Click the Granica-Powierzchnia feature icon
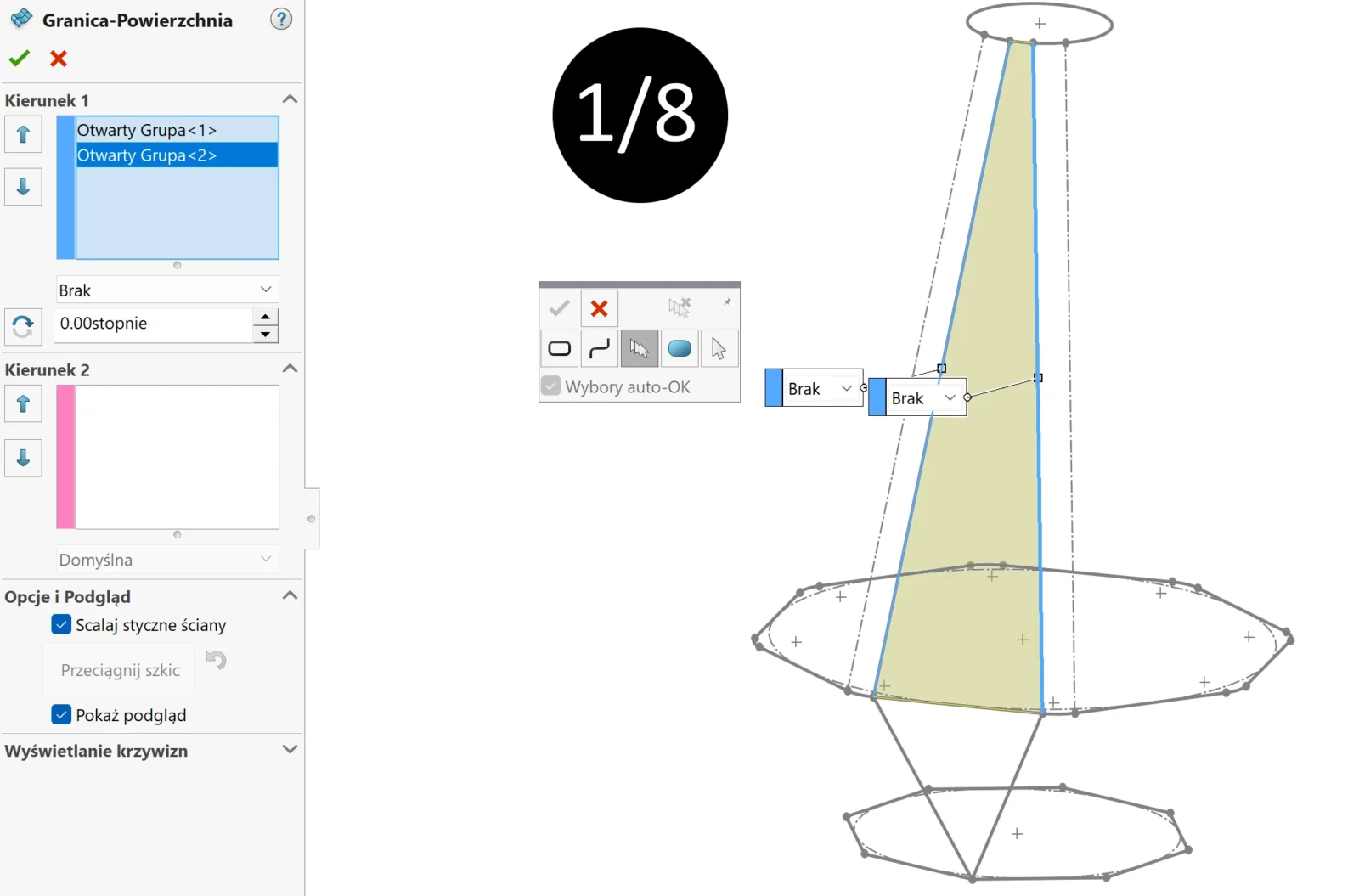 pyautogui.click(x=21, y=19)
